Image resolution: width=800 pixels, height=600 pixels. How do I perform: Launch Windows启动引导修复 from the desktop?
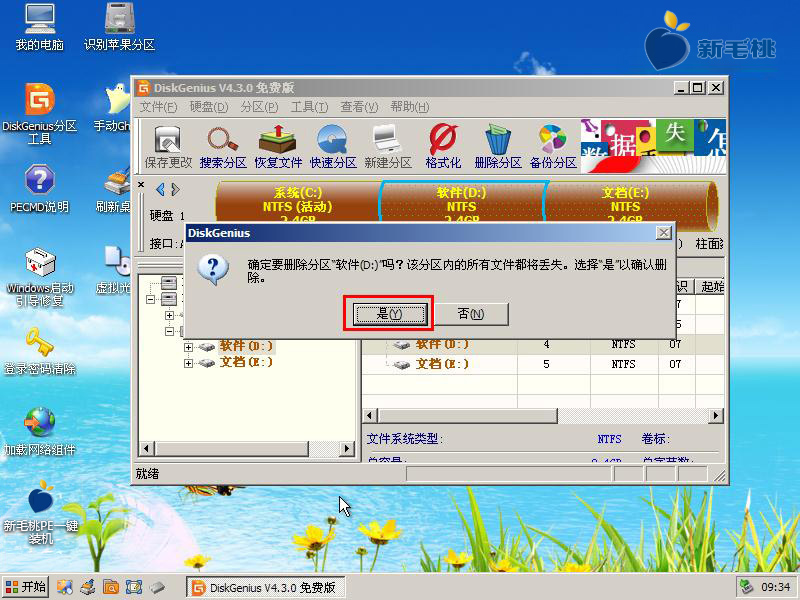click(40, 277)
